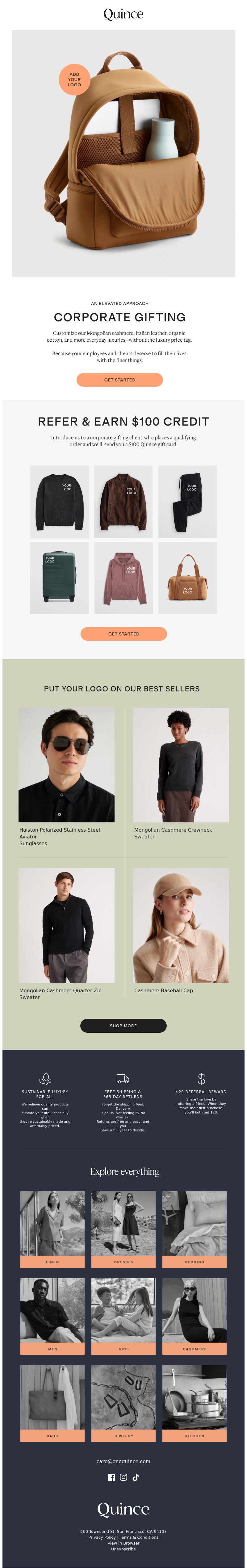
Task: Click the Privacy Policy link
Action: pyautogui.click(x=102, y=1537)
